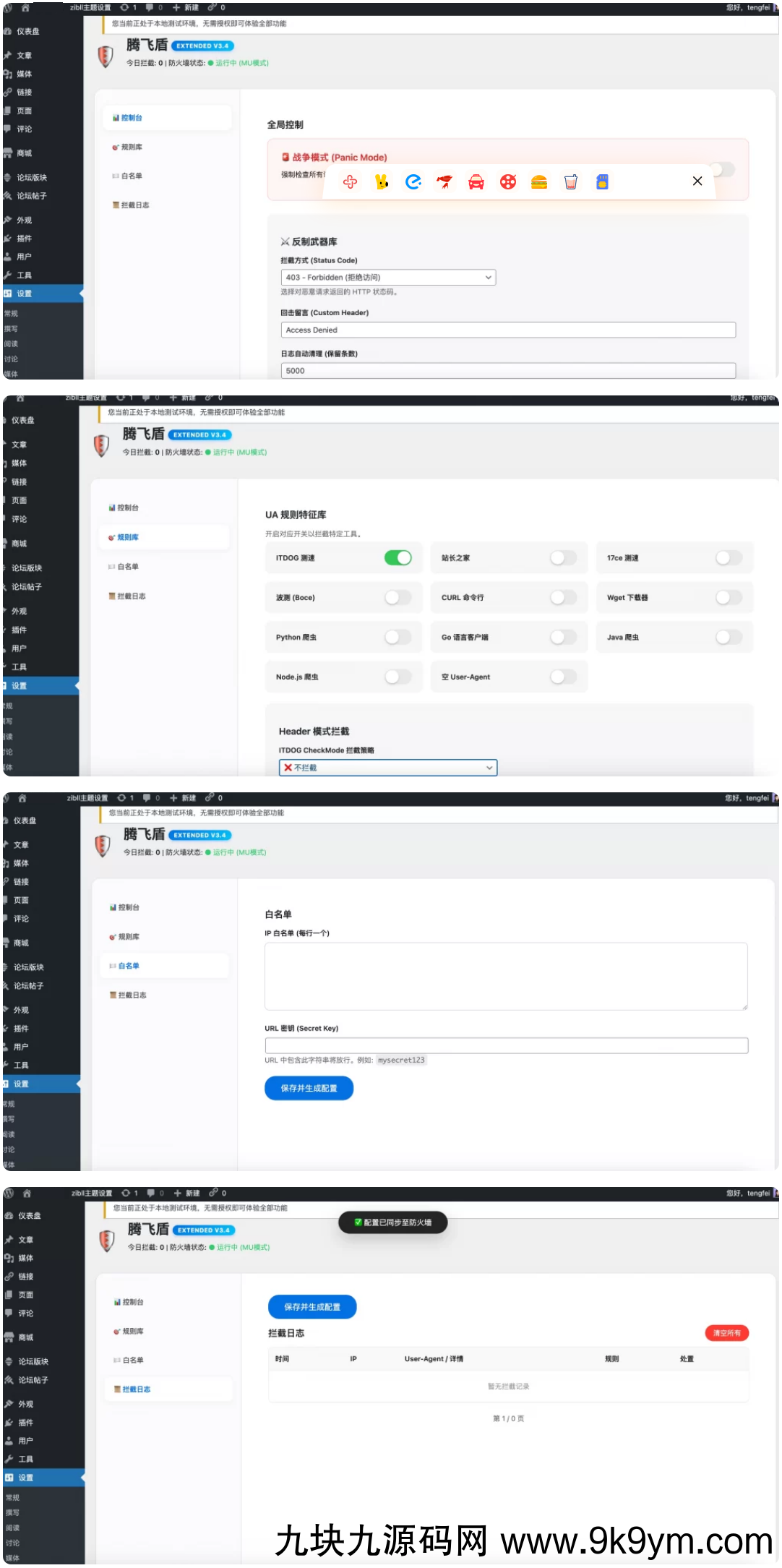Click the pink drink cup icon
The image size is (782, 1568).
(571, 182)
